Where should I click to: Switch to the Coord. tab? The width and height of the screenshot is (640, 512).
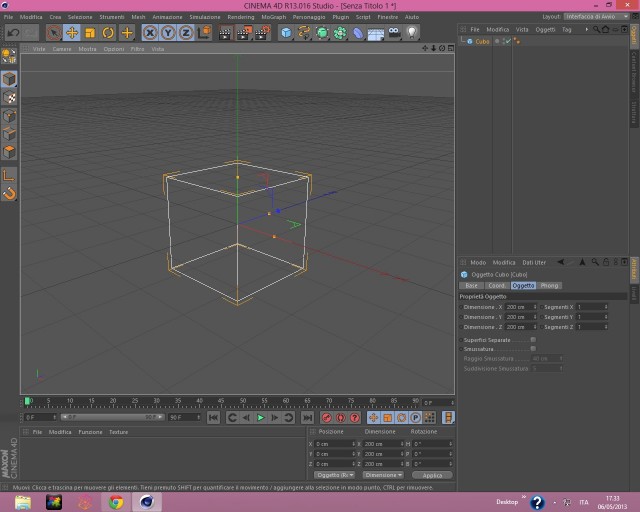point(497,285)
